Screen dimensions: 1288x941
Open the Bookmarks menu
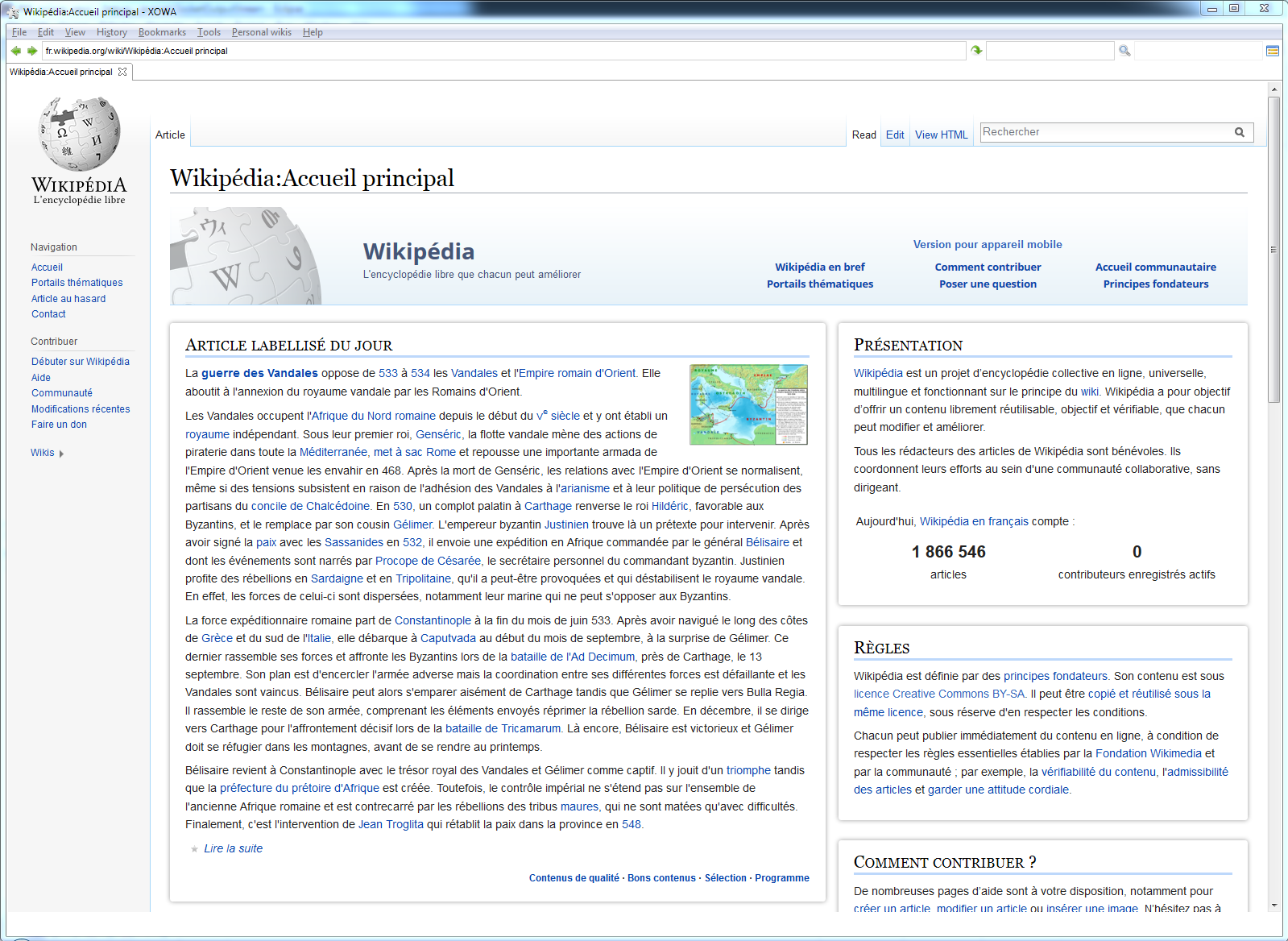162,32
